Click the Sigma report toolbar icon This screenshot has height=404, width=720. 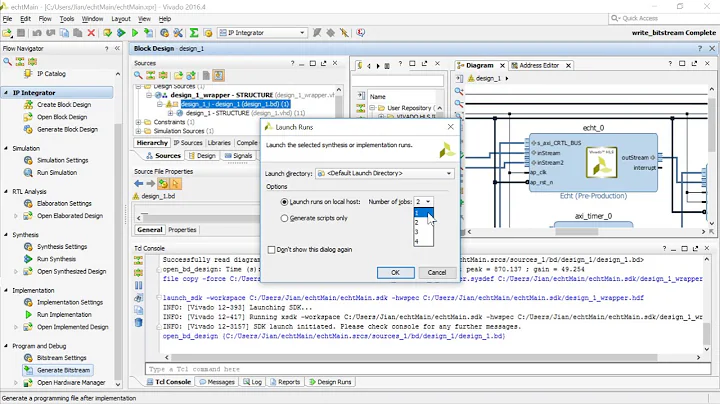[x=194, y=33]
